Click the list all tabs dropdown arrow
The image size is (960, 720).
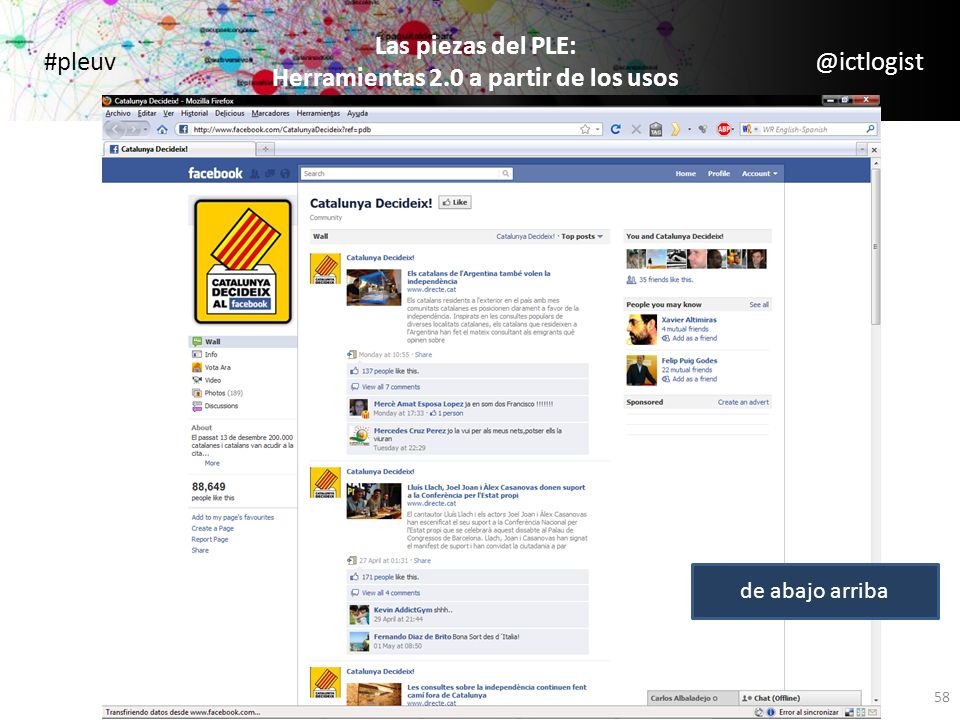tap(861, 149)
